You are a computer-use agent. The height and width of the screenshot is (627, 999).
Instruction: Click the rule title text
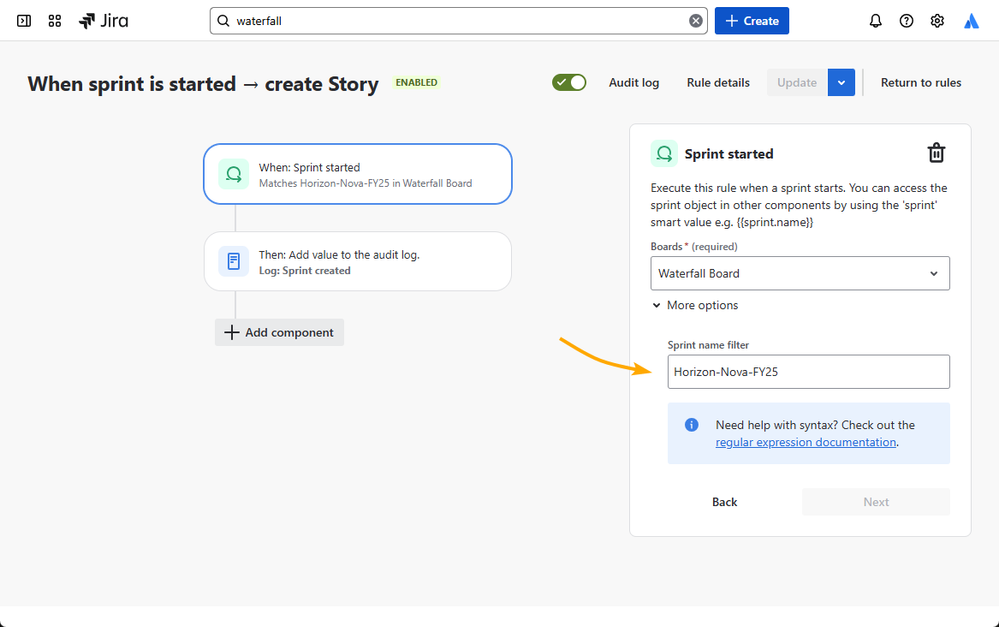point(203,83)
